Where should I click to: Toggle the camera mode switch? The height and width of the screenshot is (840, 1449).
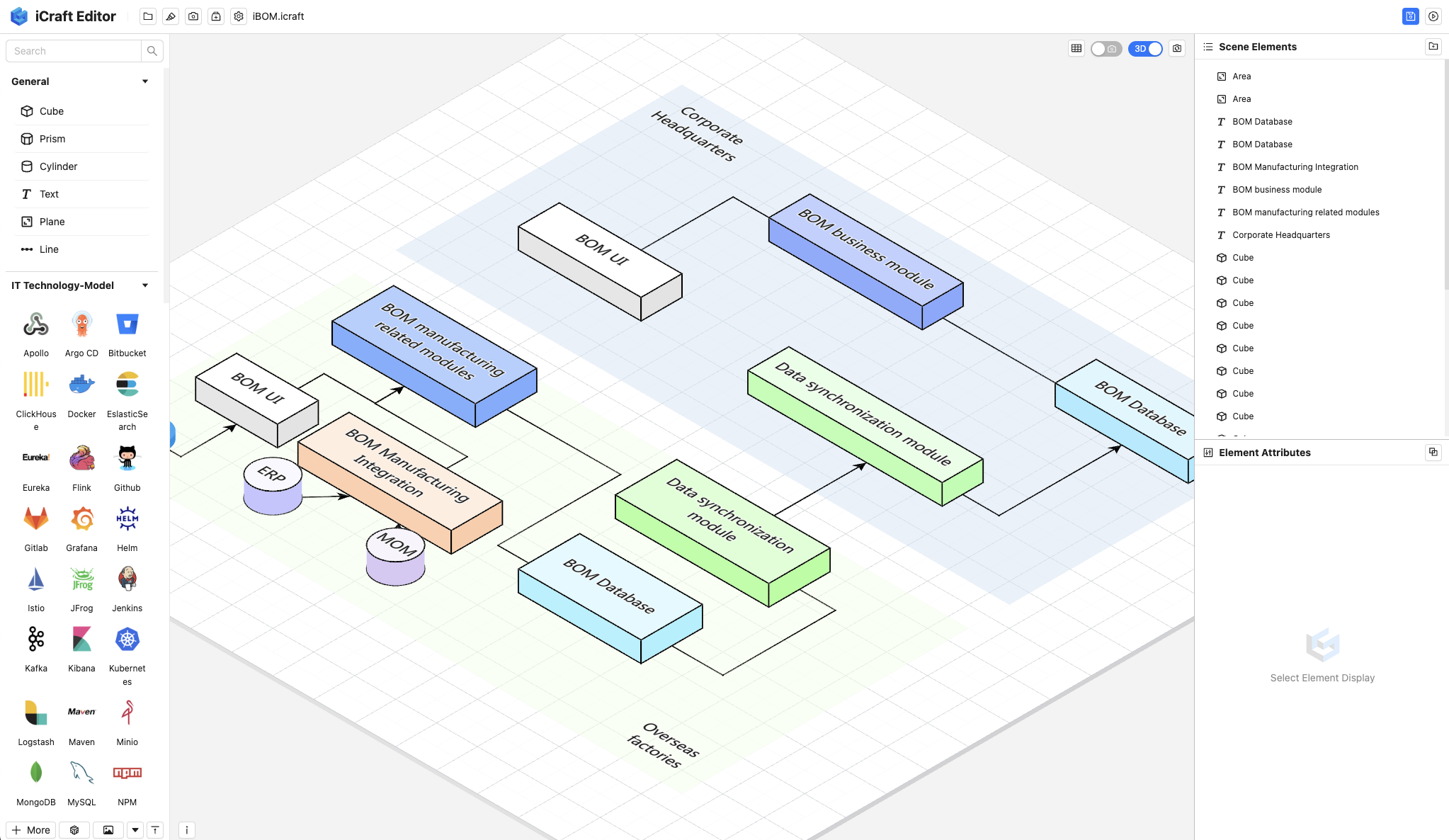click(1106, 49)
